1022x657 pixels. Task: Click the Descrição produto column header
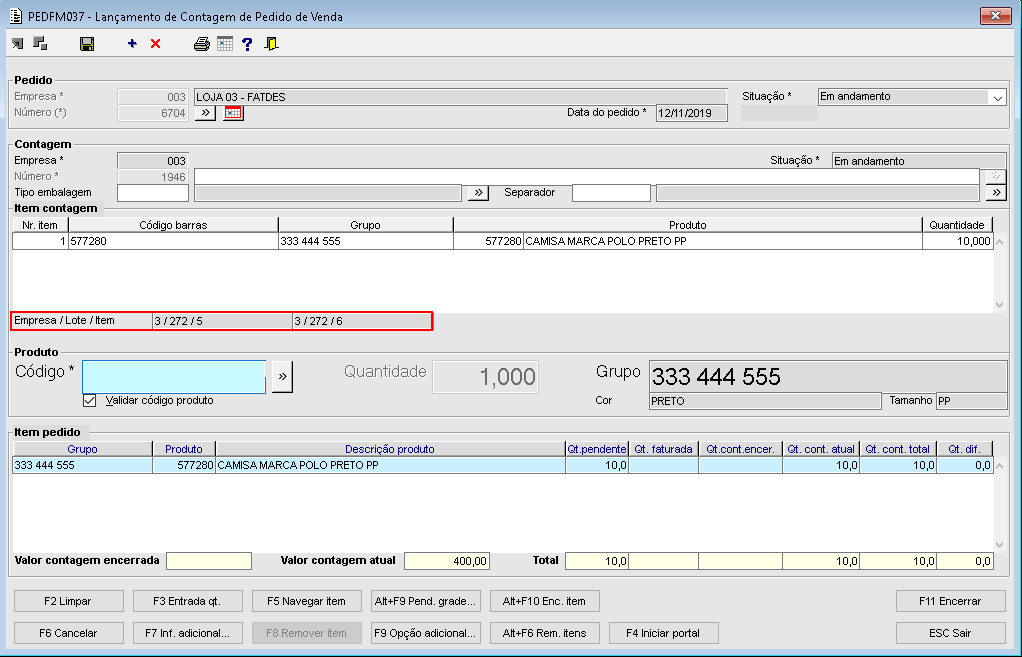[x=390, y=449]
